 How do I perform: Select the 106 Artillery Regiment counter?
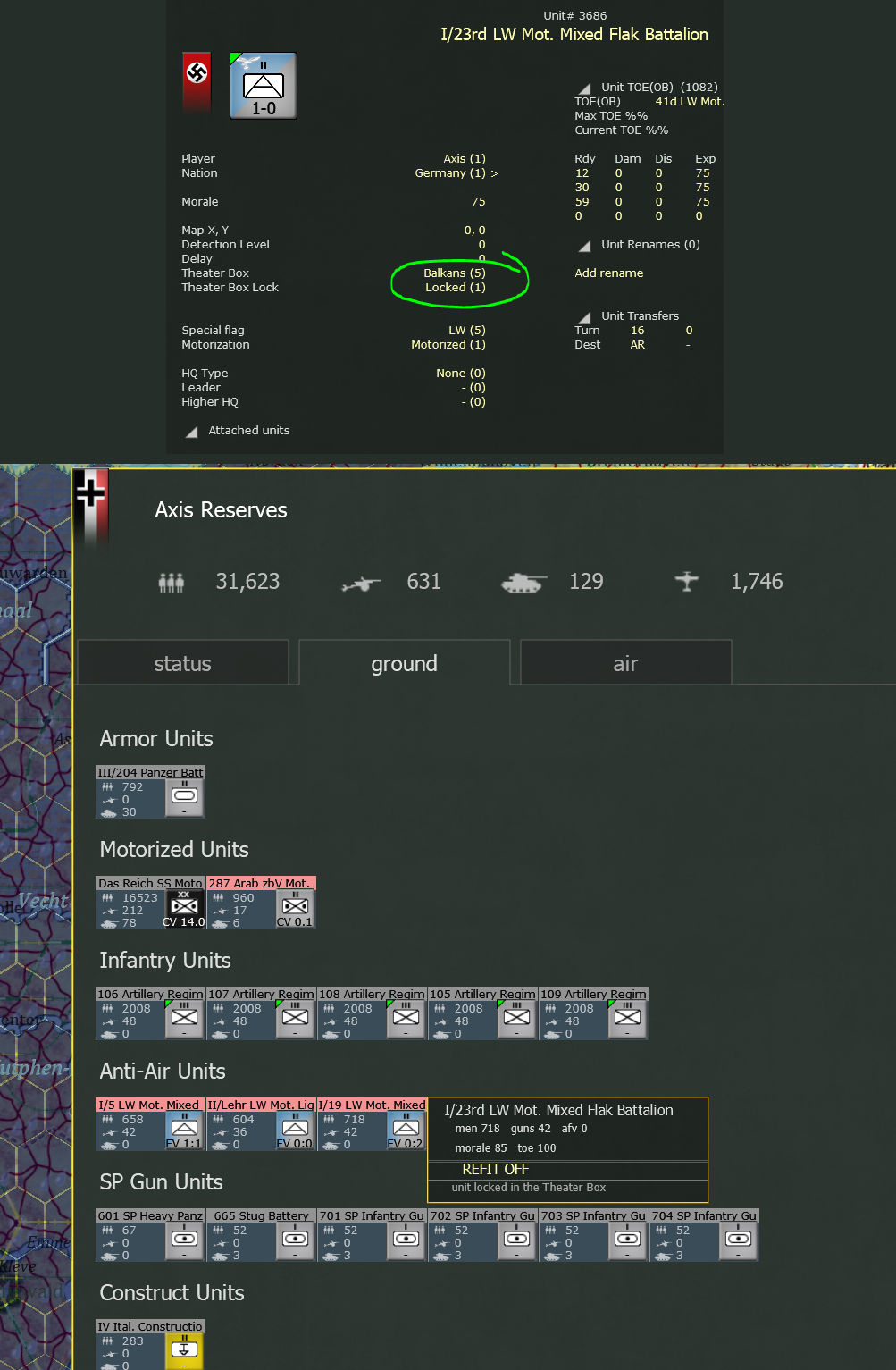(150, 1014)
